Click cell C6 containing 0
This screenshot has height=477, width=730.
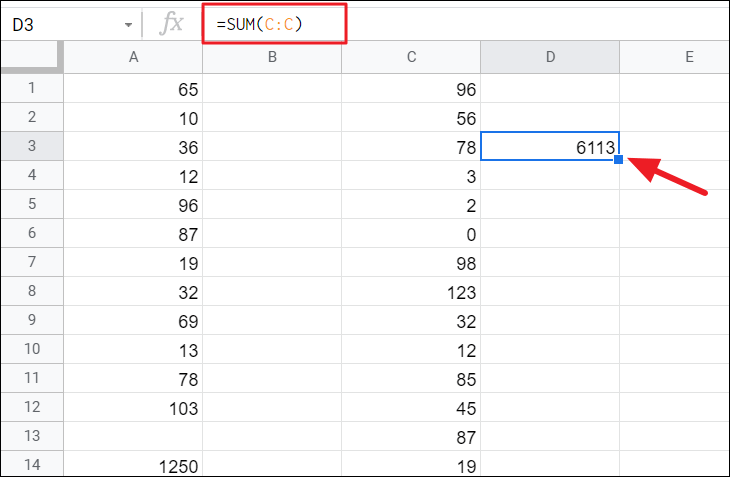411,233
